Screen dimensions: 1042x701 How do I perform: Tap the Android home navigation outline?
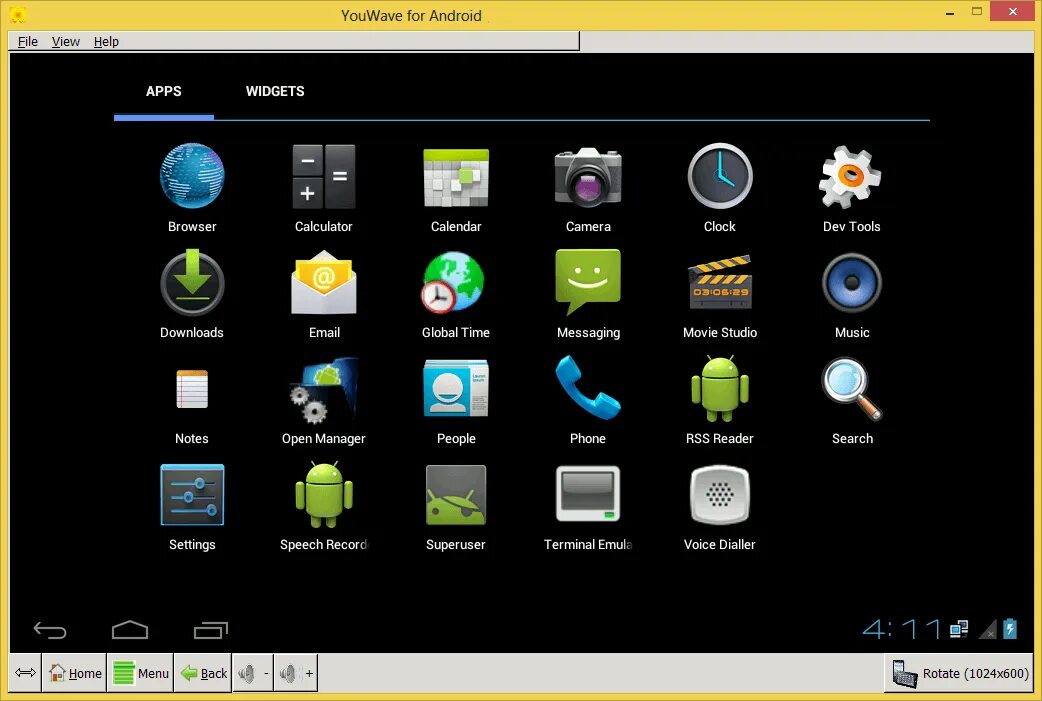(x=130, y=629)
